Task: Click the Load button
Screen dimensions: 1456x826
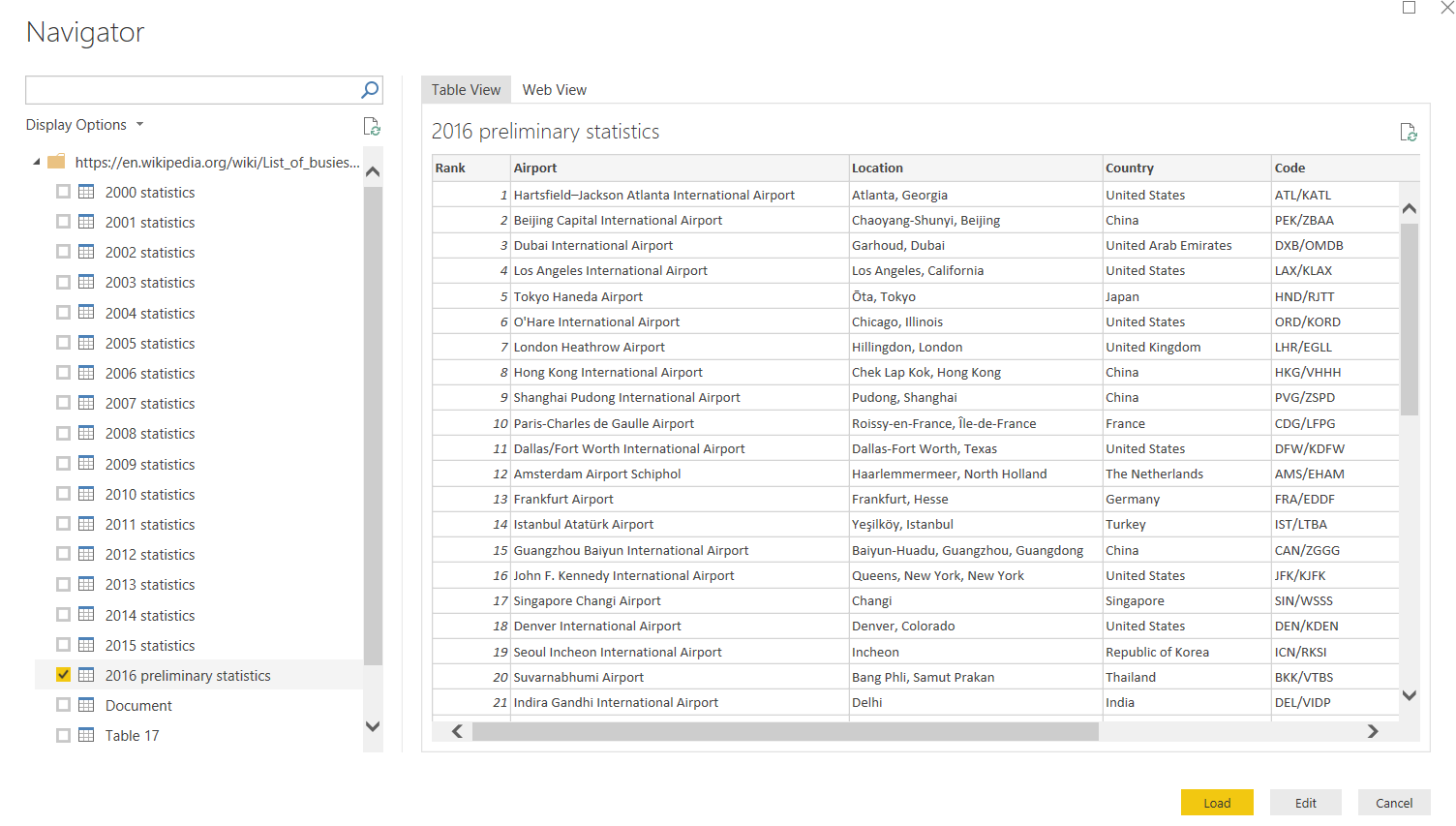Action: pos(1217,803)
